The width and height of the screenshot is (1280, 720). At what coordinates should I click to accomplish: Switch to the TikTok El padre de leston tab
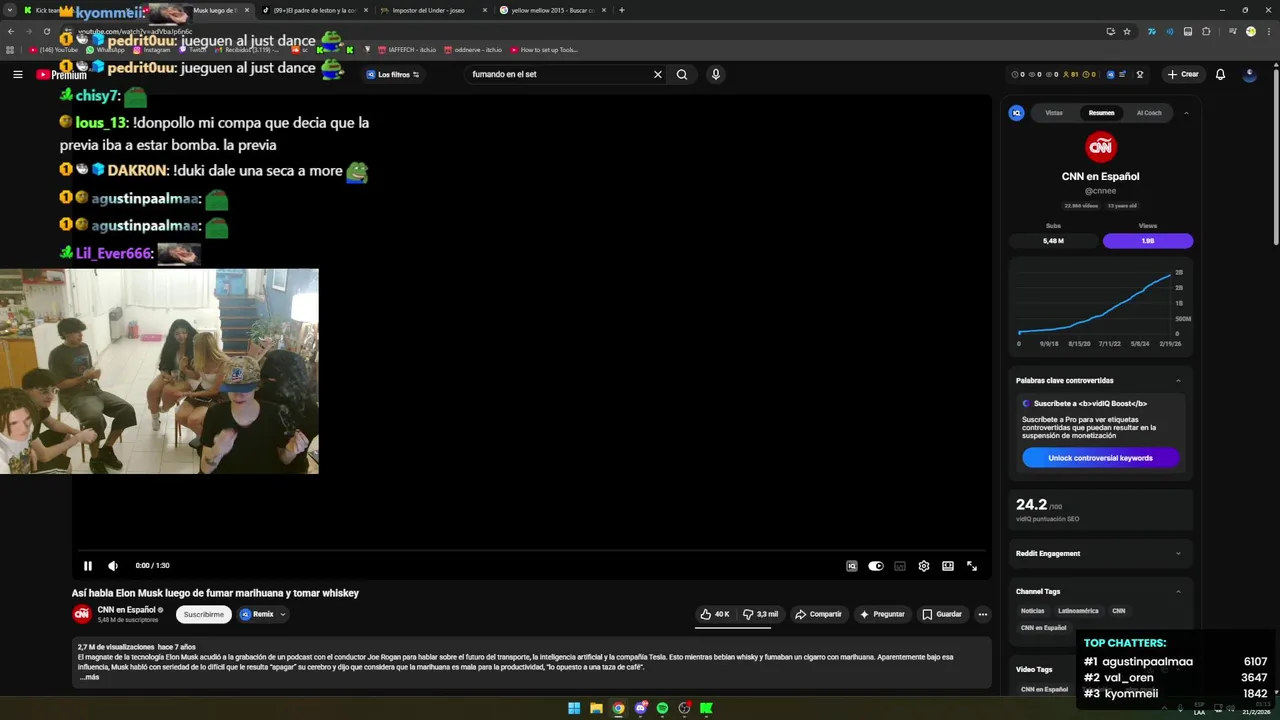tap(315, 10)
